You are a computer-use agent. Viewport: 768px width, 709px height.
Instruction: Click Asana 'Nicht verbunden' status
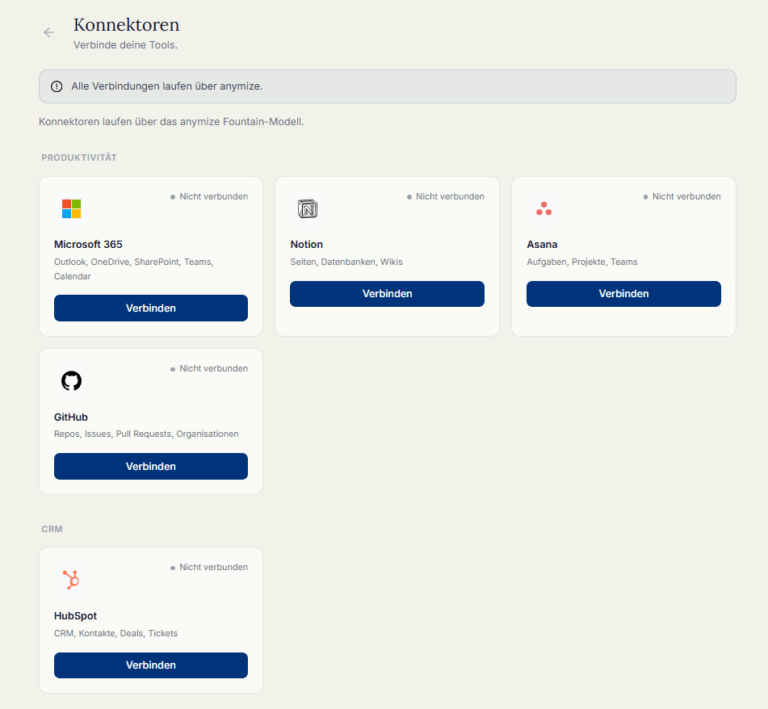682,196
